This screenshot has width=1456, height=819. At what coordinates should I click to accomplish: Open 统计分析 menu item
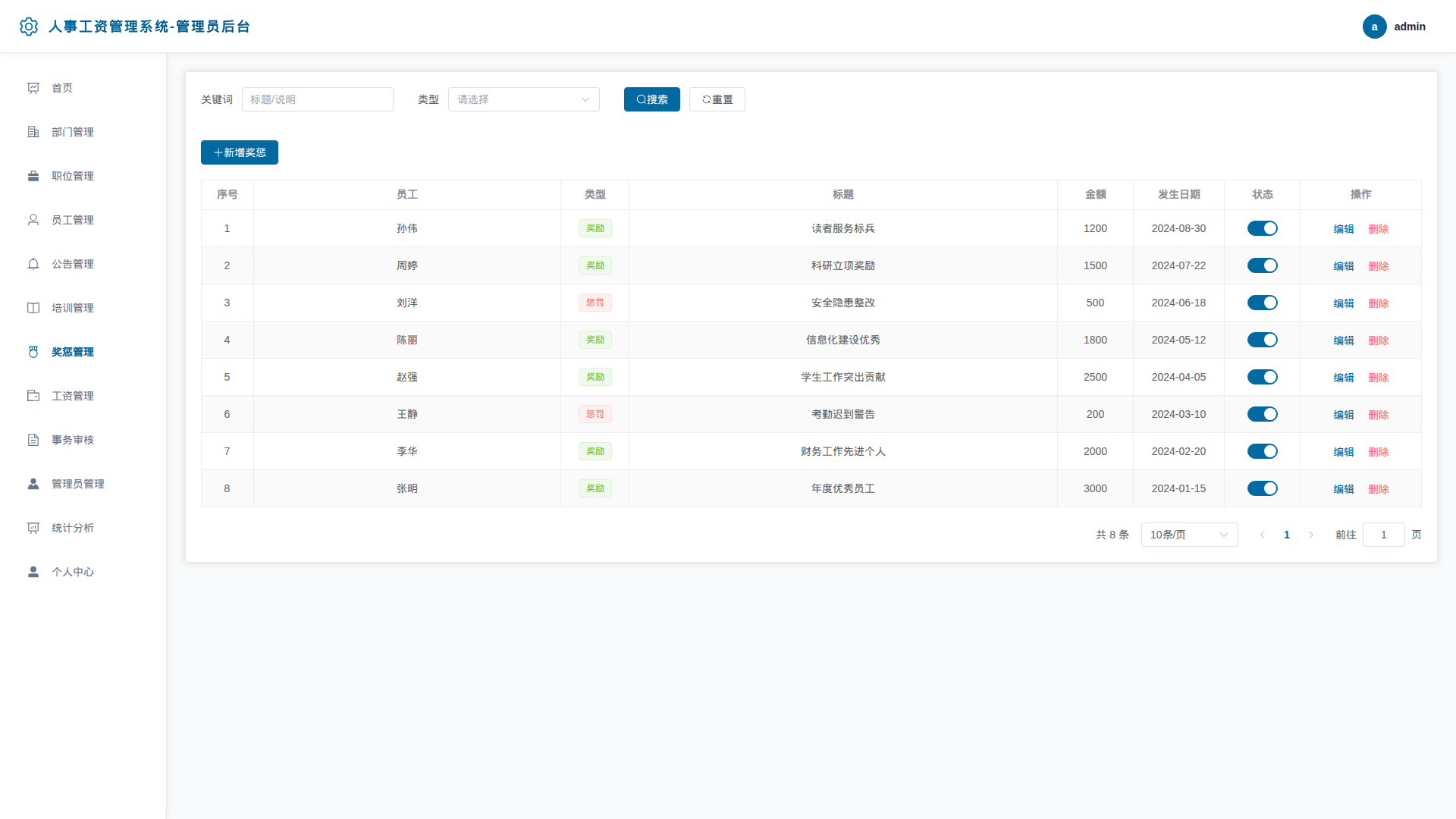pyautogui.click(x=83, y=528)
